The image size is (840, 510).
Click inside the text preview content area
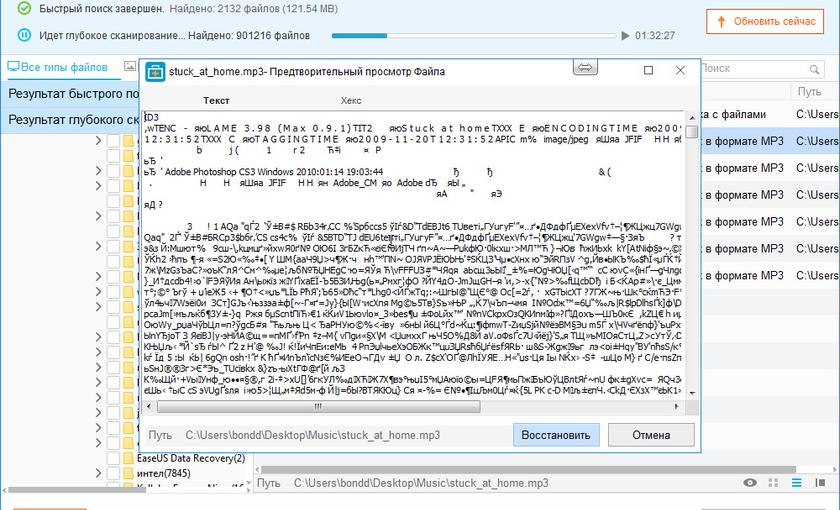(x=414, y=254)
